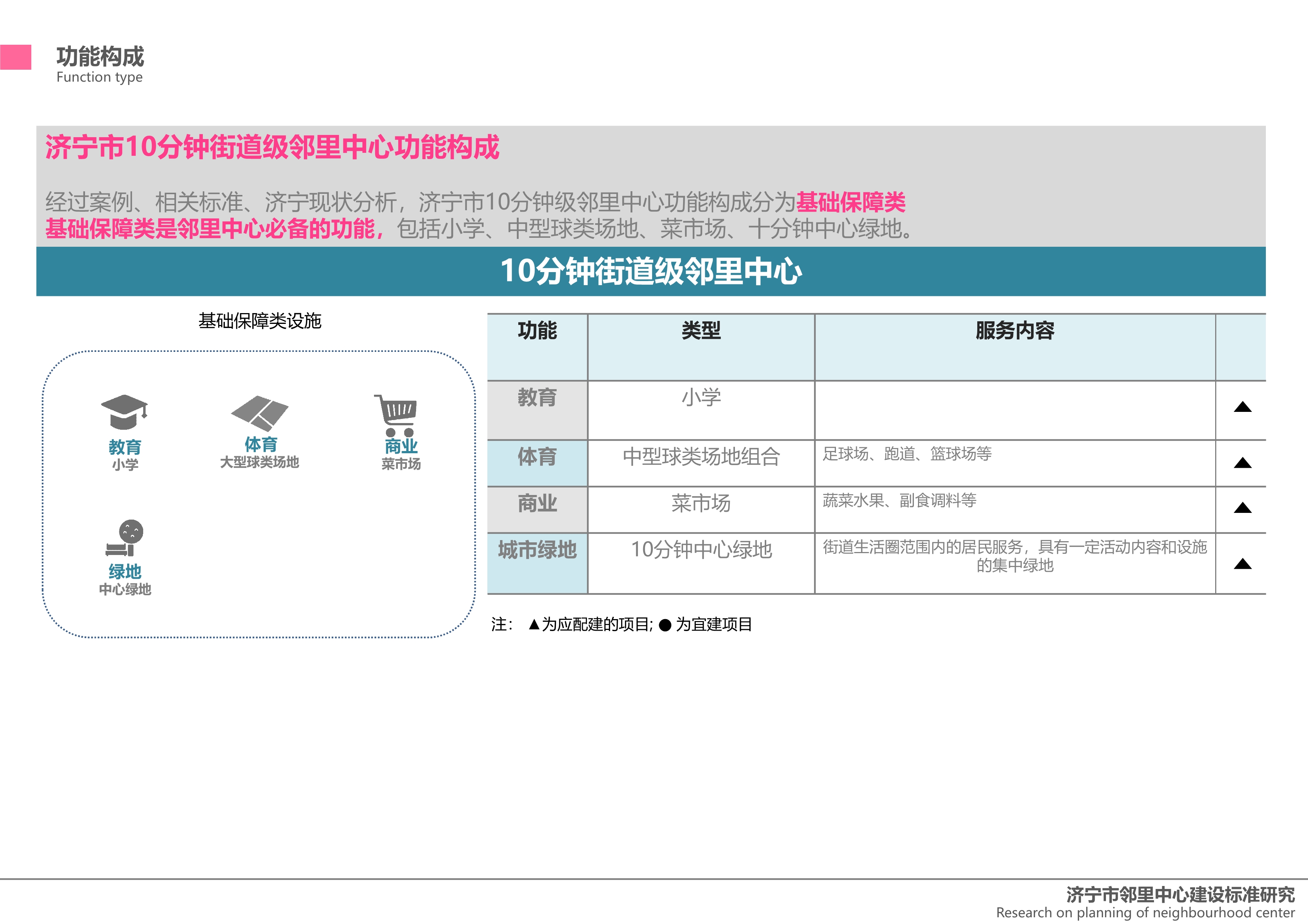Click the pink heading 济宁市10分钟街道级邻里中心功能构成
The width and height of the screenshot is (1308, 924).
pos(272,147)
